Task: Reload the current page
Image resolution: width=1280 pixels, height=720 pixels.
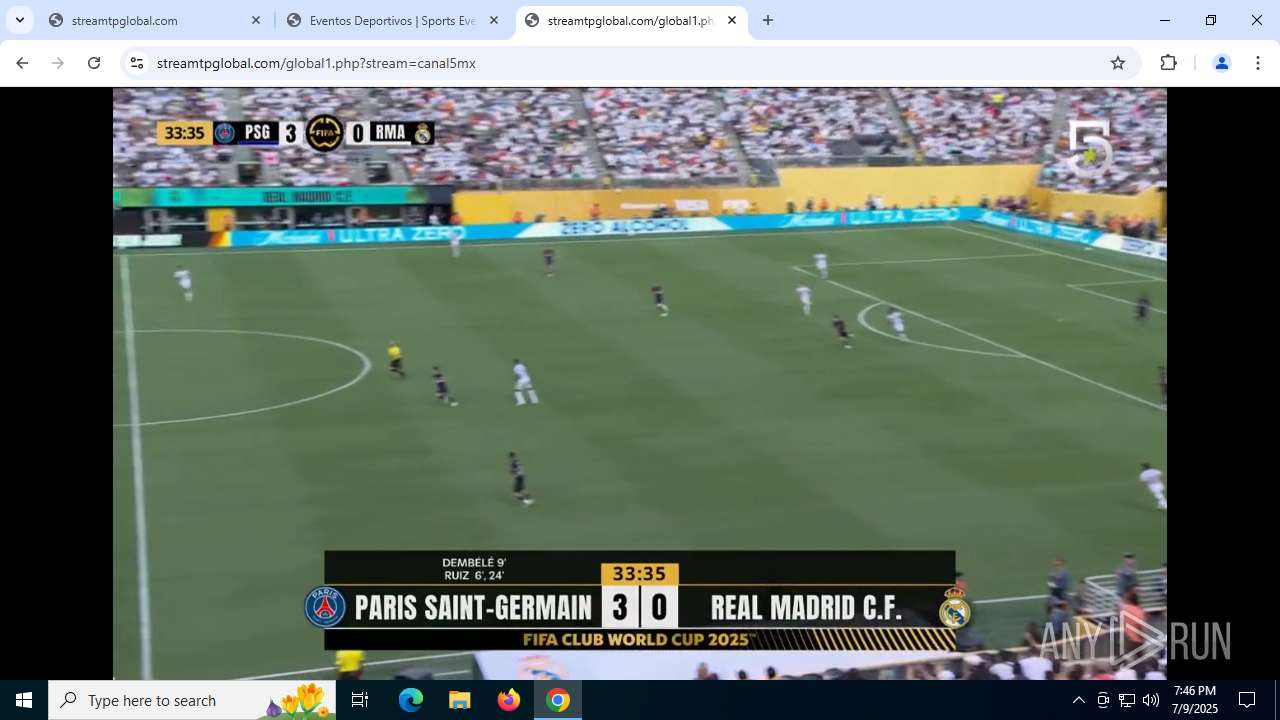Action: (x=94, y=63)
